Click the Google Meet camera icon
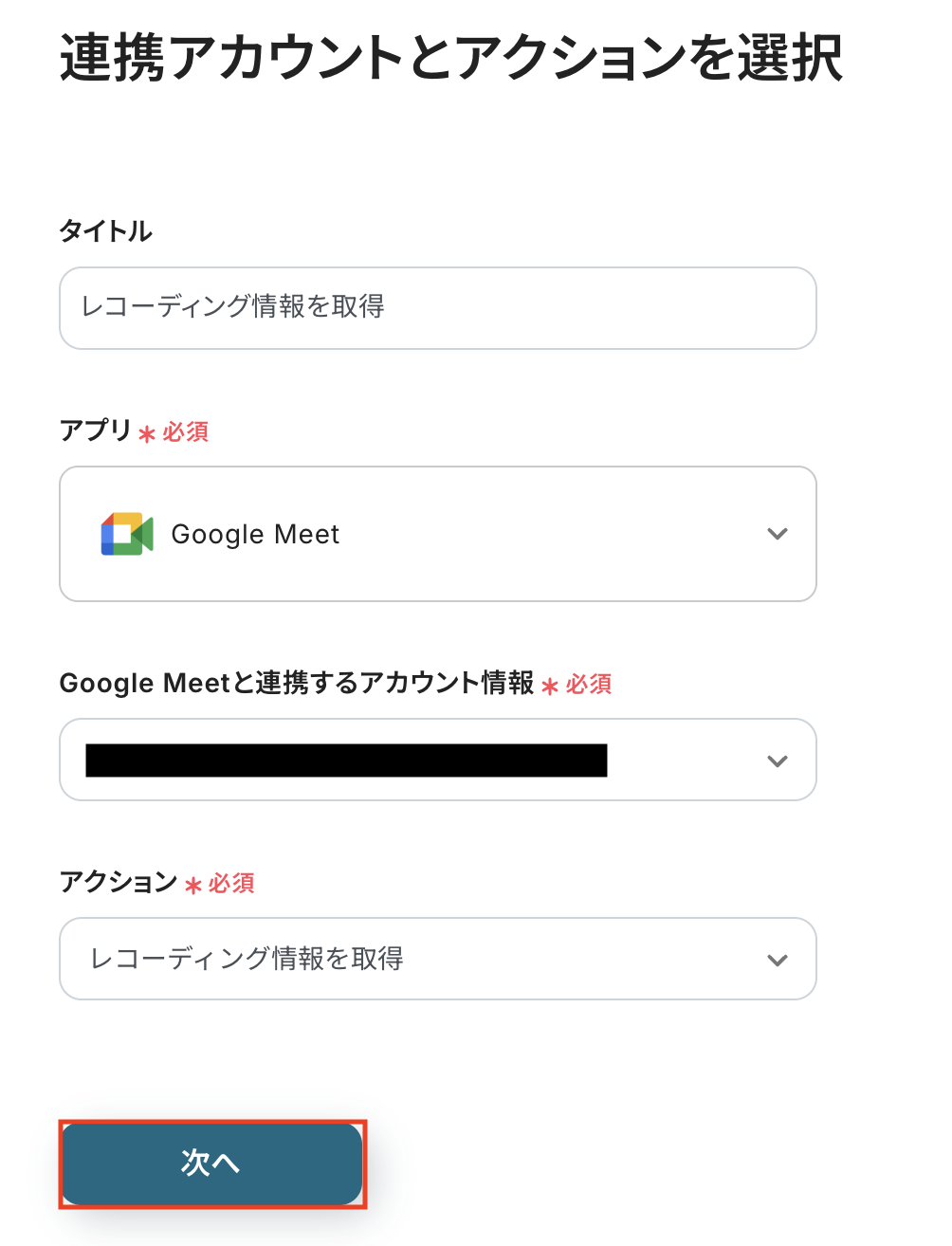 127,534
